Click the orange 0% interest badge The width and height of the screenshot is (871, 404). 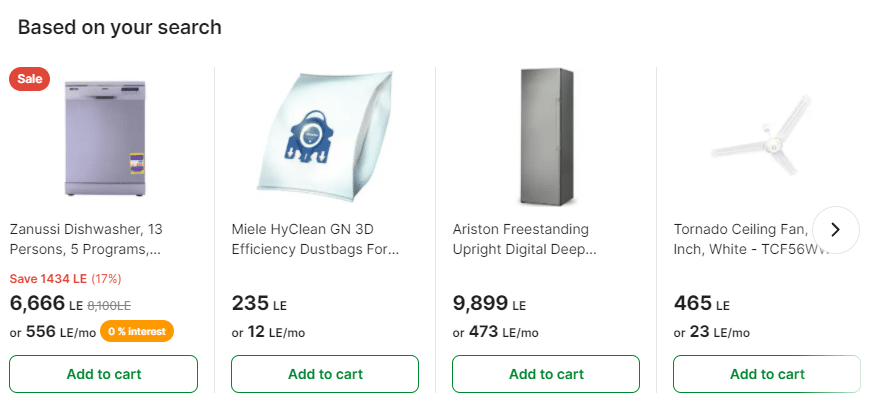pos(136,331)
